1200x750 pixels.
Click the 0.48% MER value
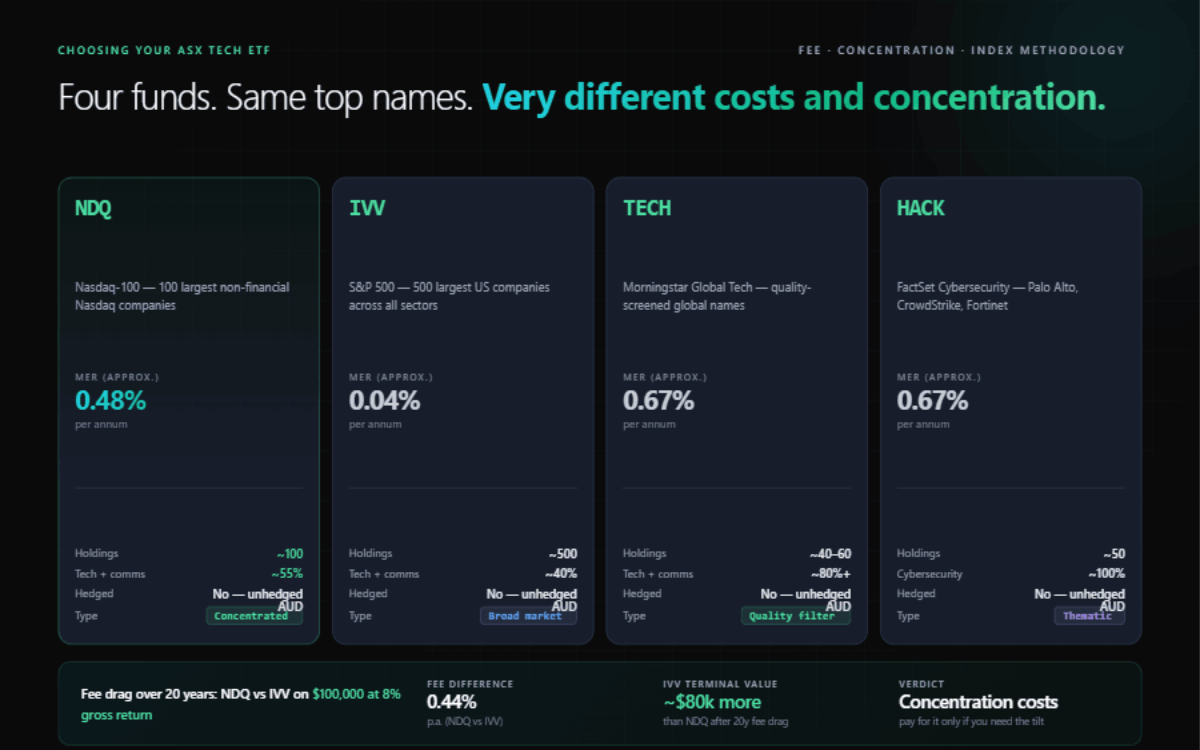point(111,401)
